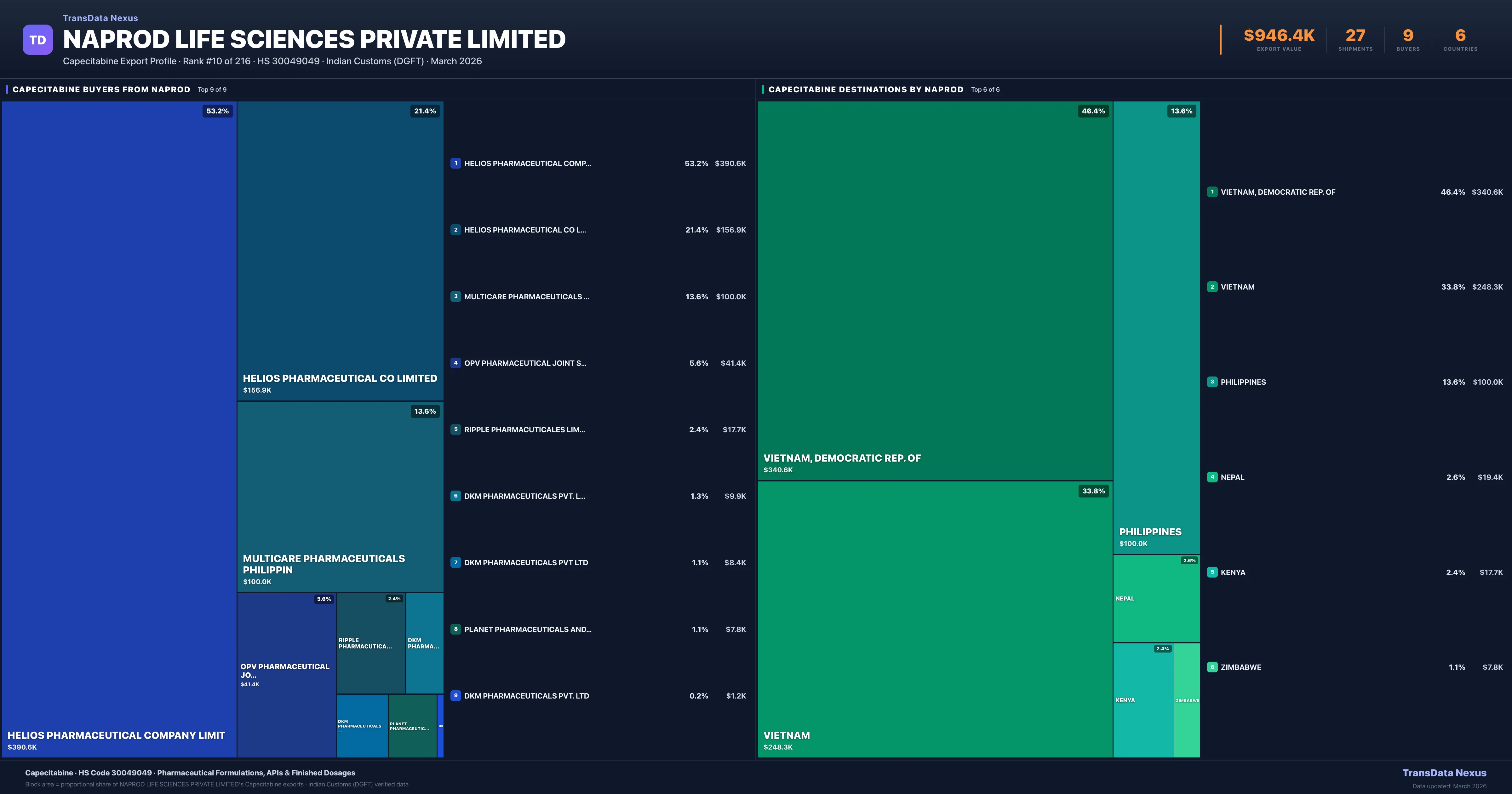Image resolution: width=1512 pixels, height=794 pixels.
Task: Select the Multicare Pharmaceuticals Philippin treemap block
Action: 340,496
